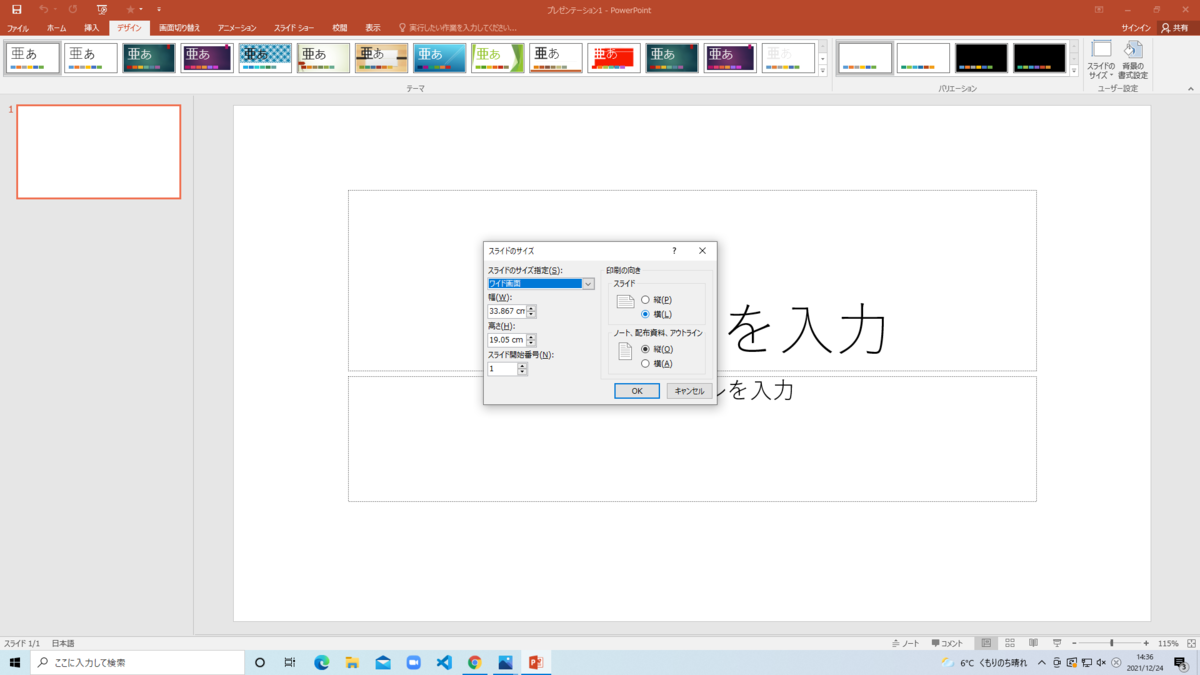Open 背景の書式設定 (Format Background)
The width and height of the screenshot is (1200, 675).
tap(1135, 60)
